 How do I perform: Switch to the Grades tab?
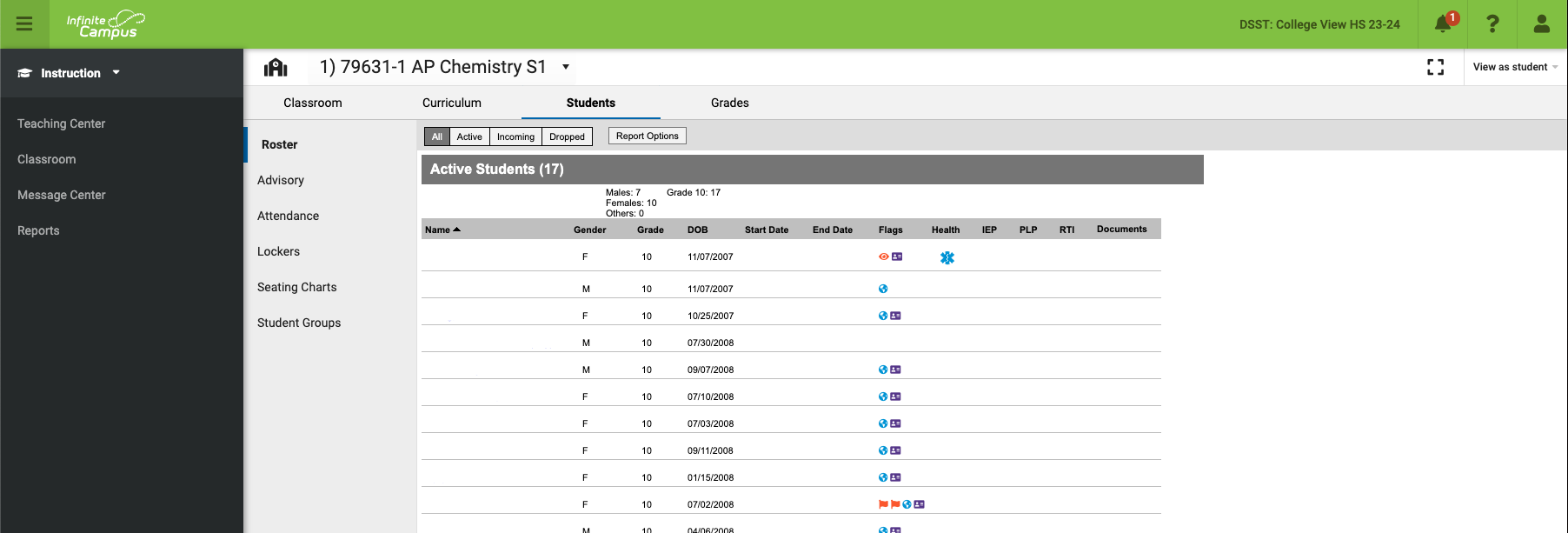click(x=730, y=103)
